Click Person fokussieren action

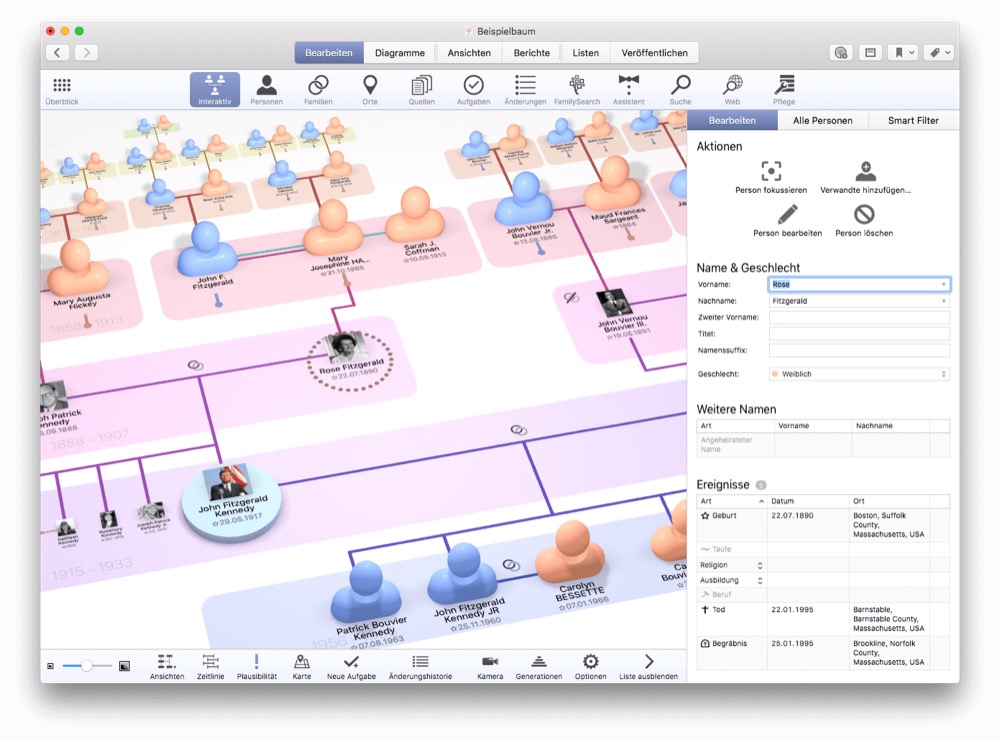[771, 177]
